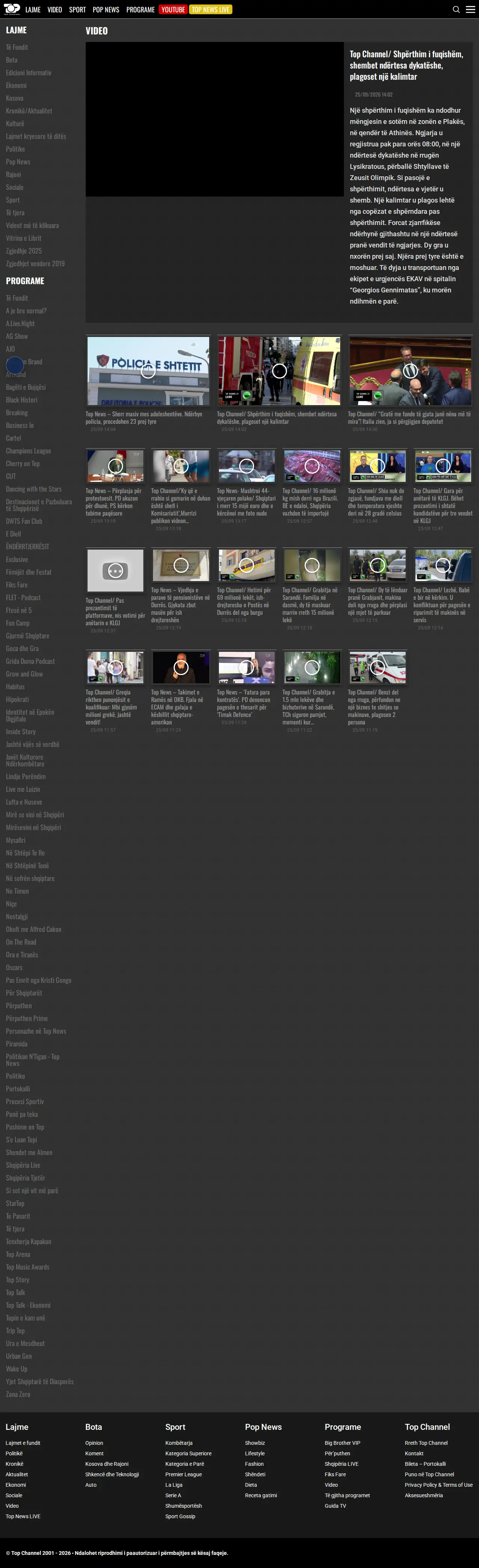Viewport: 479px width, 1568px height.
Task: Play the Benzi del nga rruga video
Action: coord(377,668)
